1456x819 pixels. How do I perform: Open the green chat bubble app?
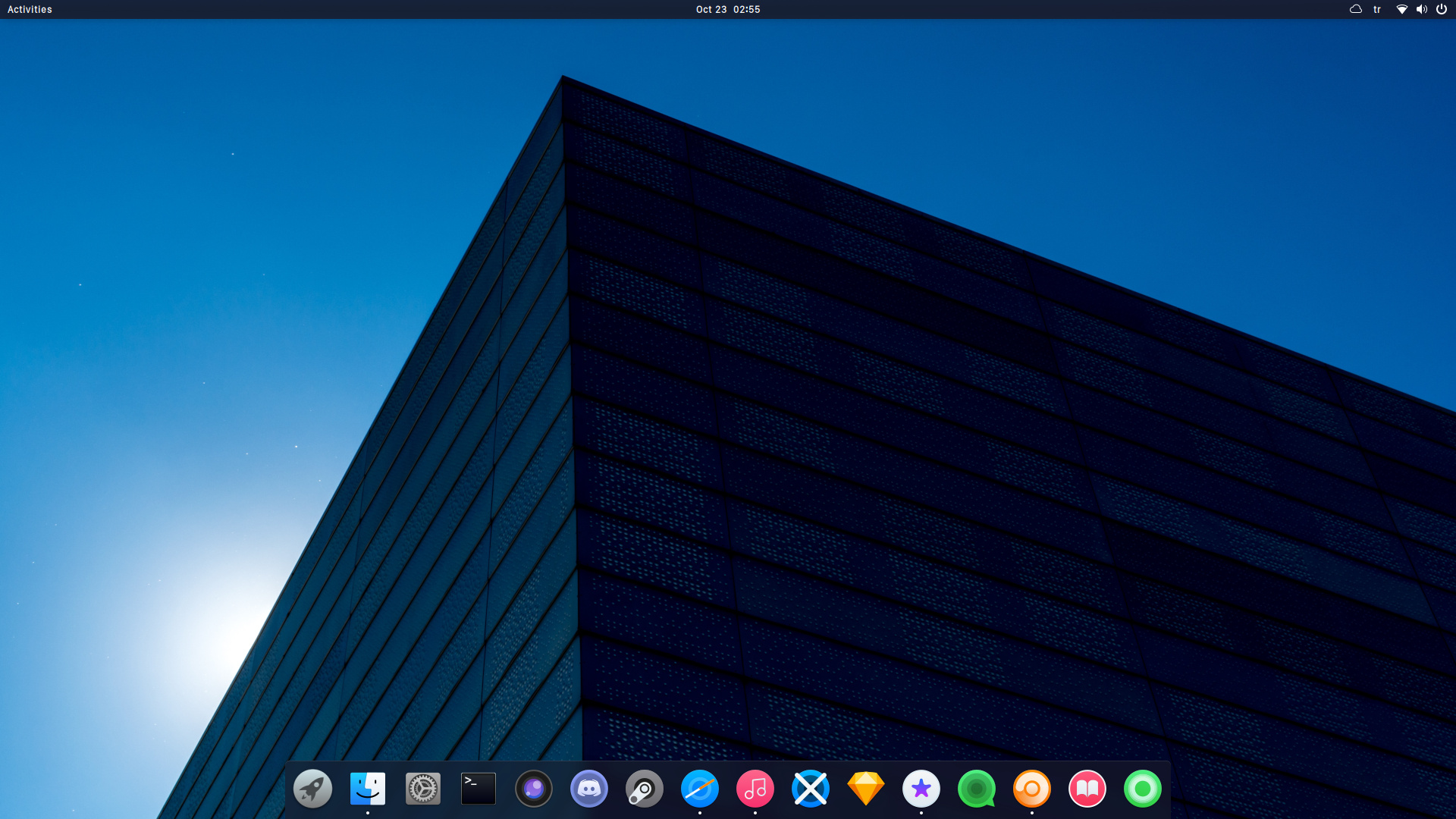point(977,789)
